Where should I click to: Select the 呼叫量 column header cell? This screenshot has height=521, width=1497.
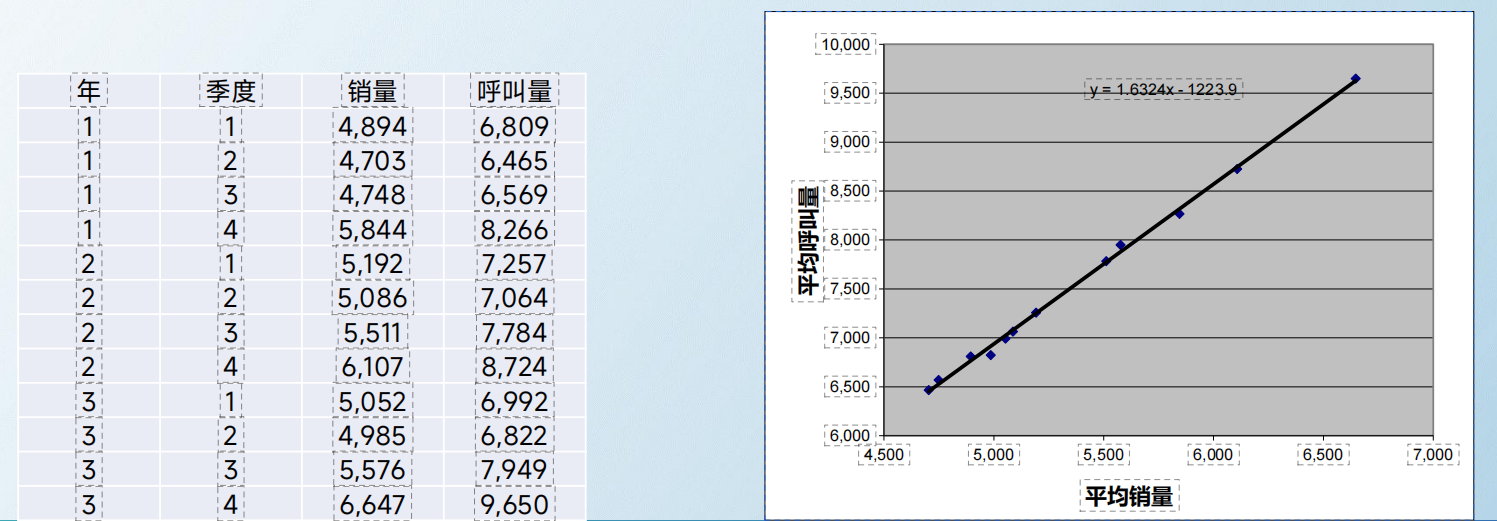pyautogui.click(x=515, y=92)
